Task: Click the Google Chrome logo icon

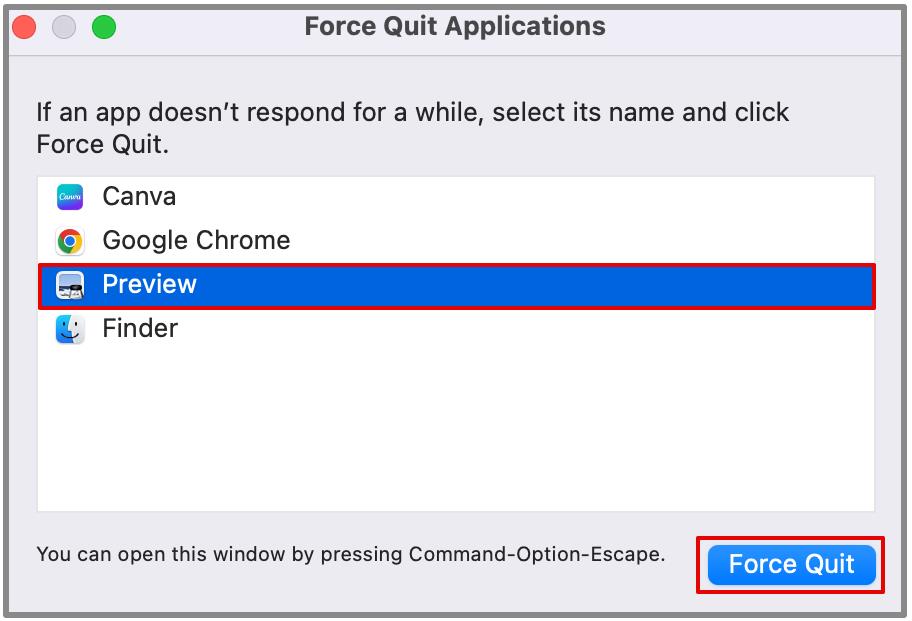Action: pos(70,241)
